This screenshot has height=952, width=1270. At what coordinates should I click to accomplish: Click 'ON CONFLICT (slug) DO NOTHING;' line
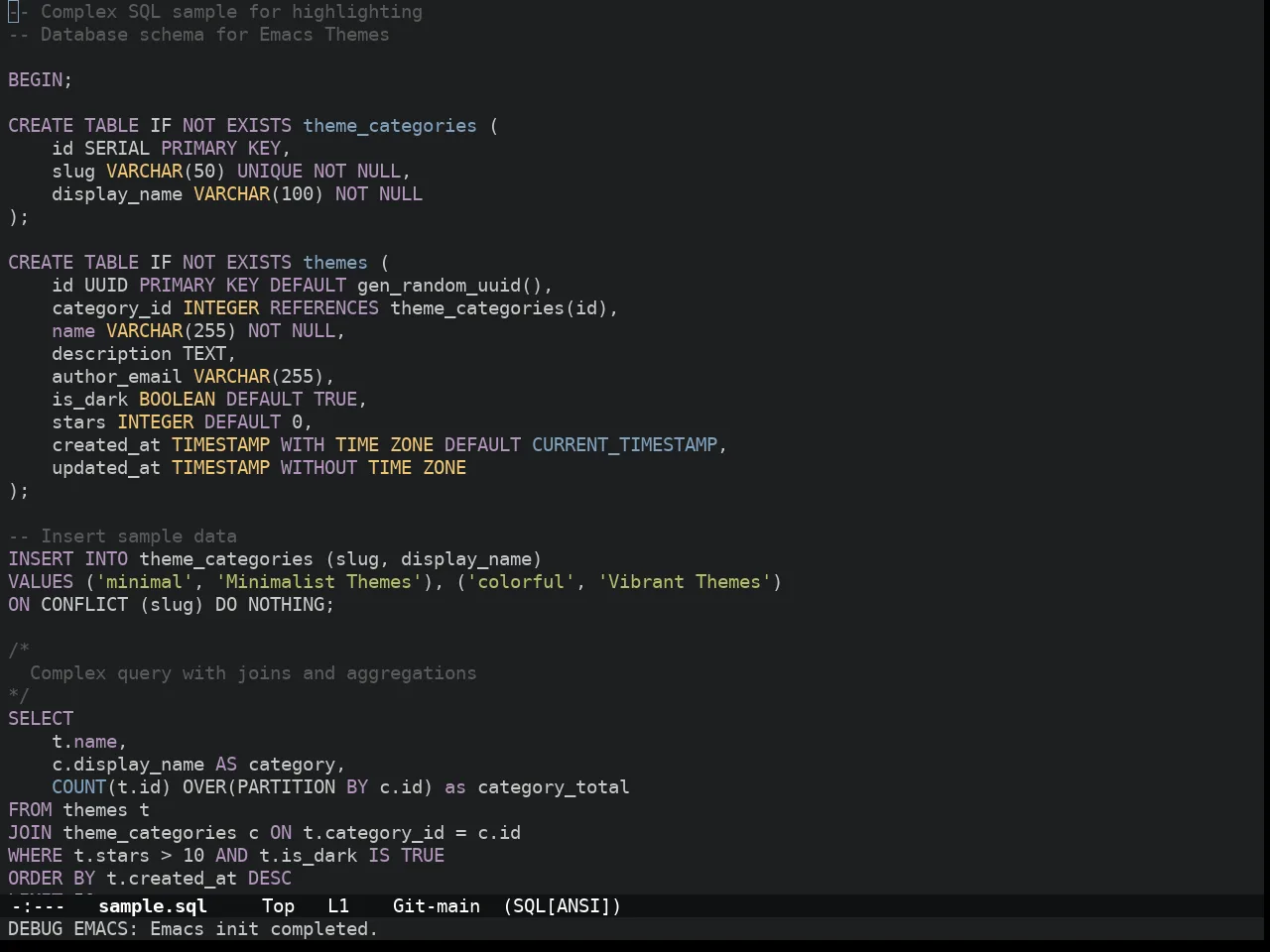(x=172, y=604)
